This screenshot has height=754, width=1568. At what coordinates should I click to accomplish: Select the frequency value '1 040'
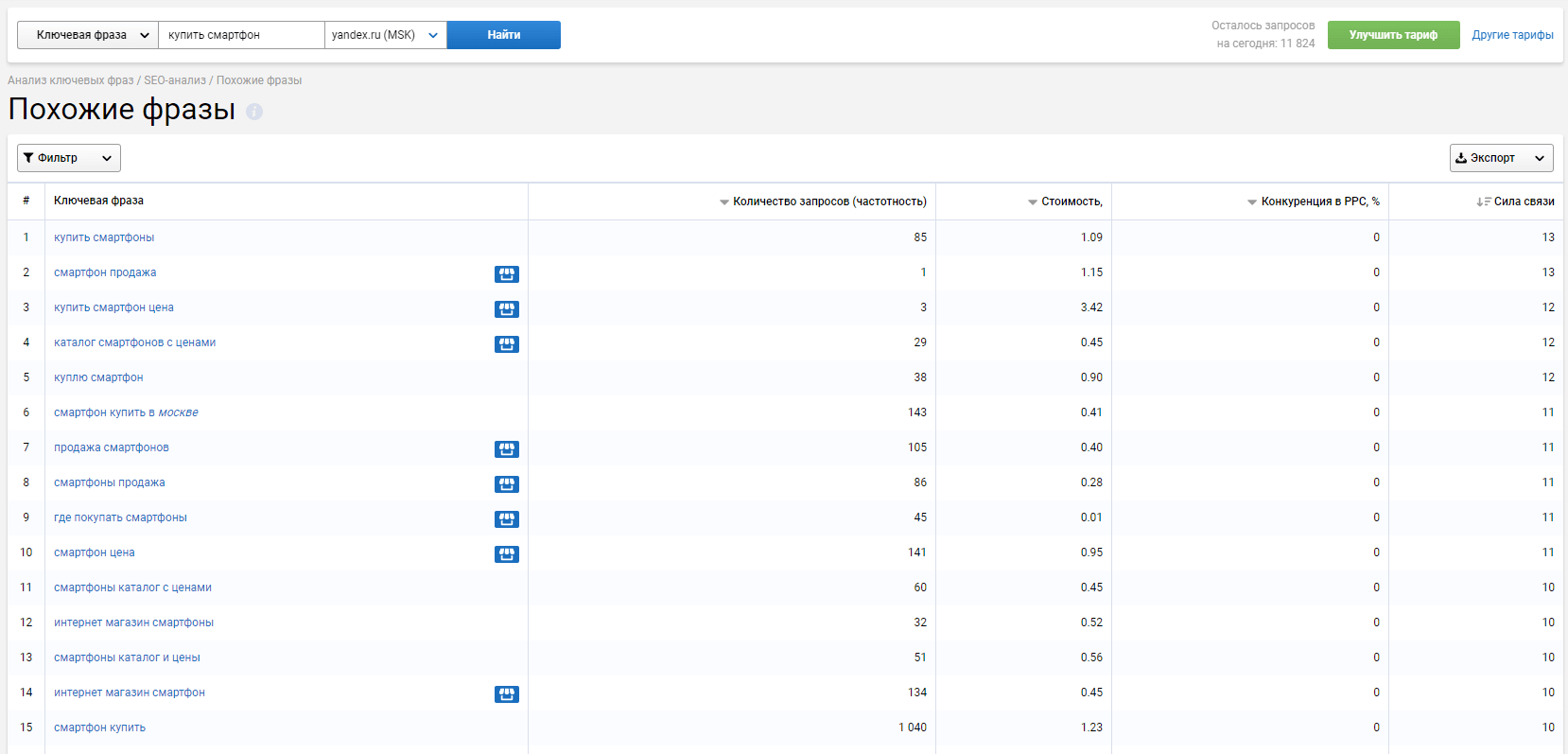click(913, 728)
